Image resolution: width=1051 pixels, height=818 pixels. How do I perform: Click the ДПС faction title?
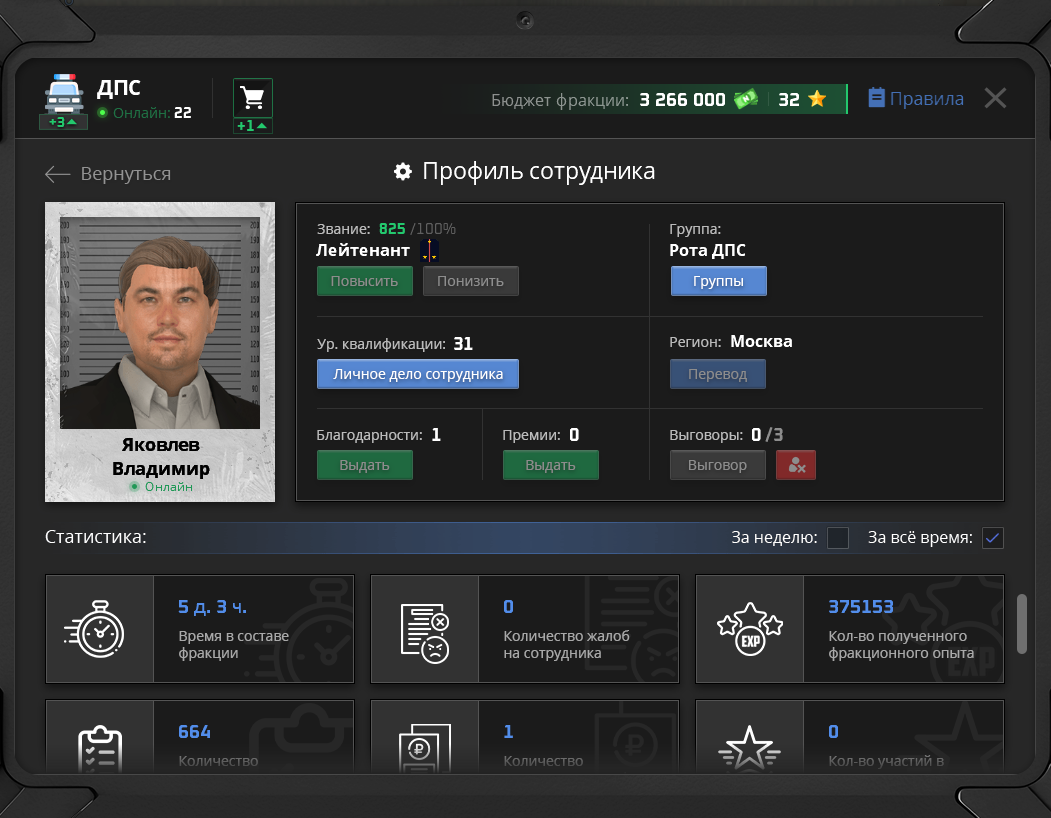[x=119, y=88]
